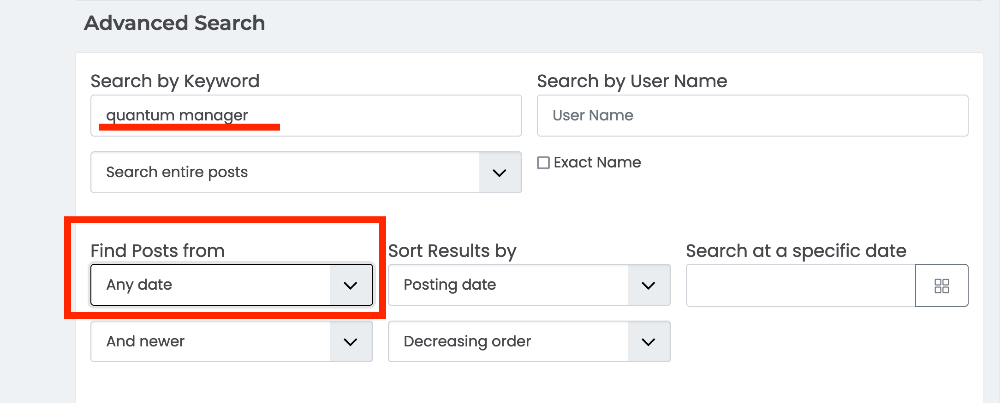
Task: Click the specific date text input
Action: pos(800,285)
